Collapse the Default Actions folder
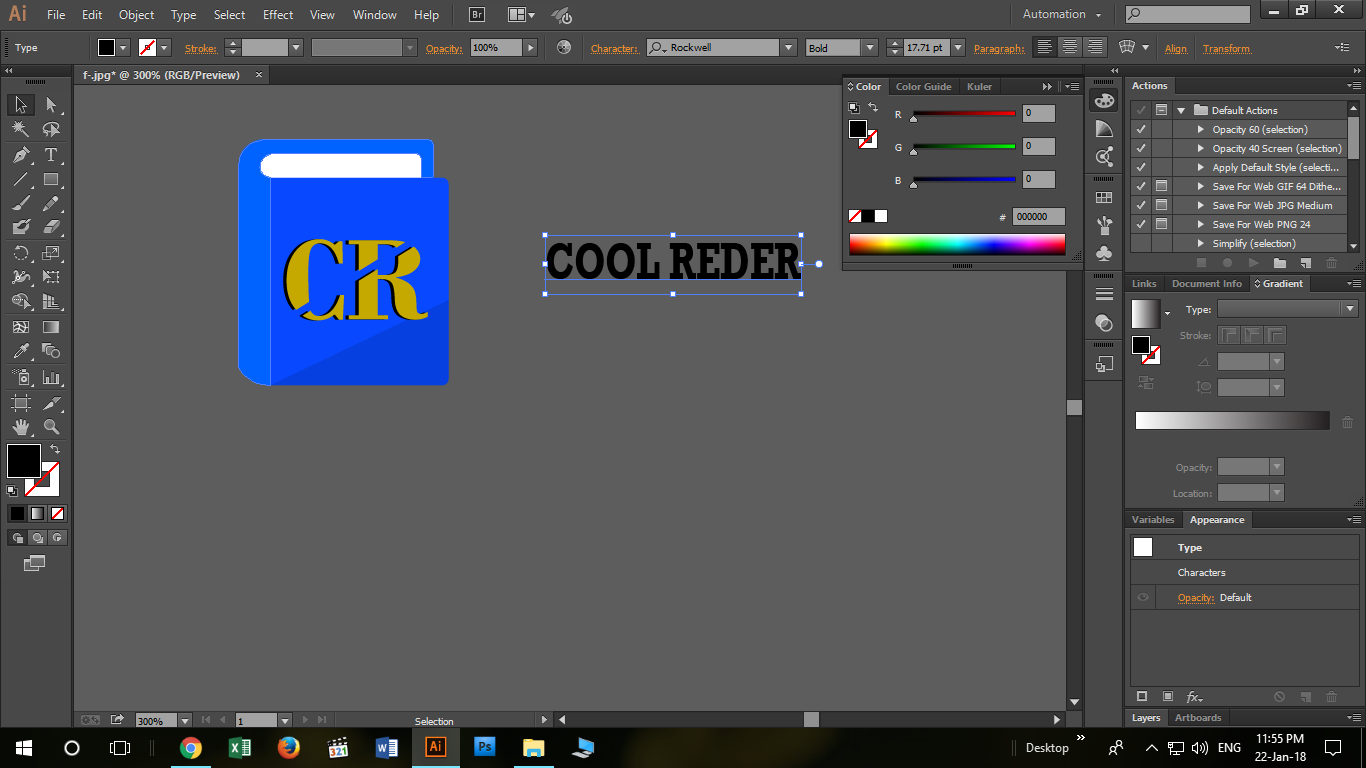1366x768 pixels. [1181, 111]
